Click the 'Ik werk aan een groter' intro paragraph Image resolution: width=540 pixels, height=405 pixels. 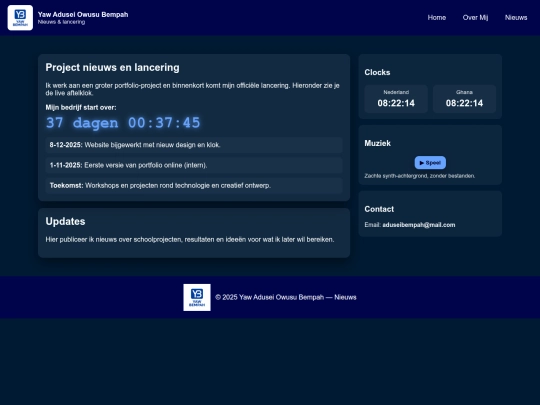coord(193,89)
